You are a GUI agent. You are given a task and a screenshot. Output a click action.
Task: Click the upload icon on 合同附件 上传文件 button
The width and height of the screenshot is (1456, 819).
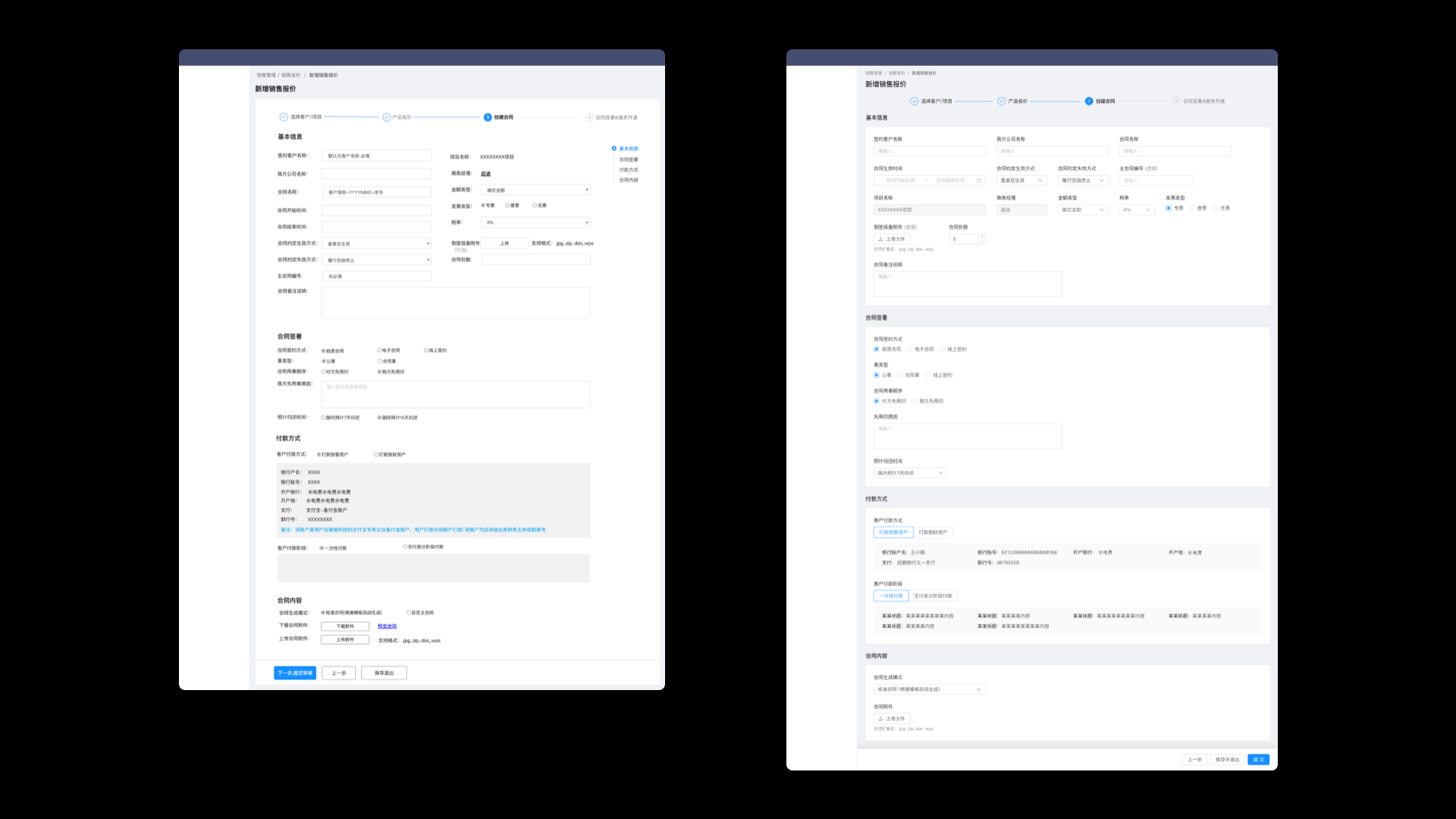click(x=880, y=718)
